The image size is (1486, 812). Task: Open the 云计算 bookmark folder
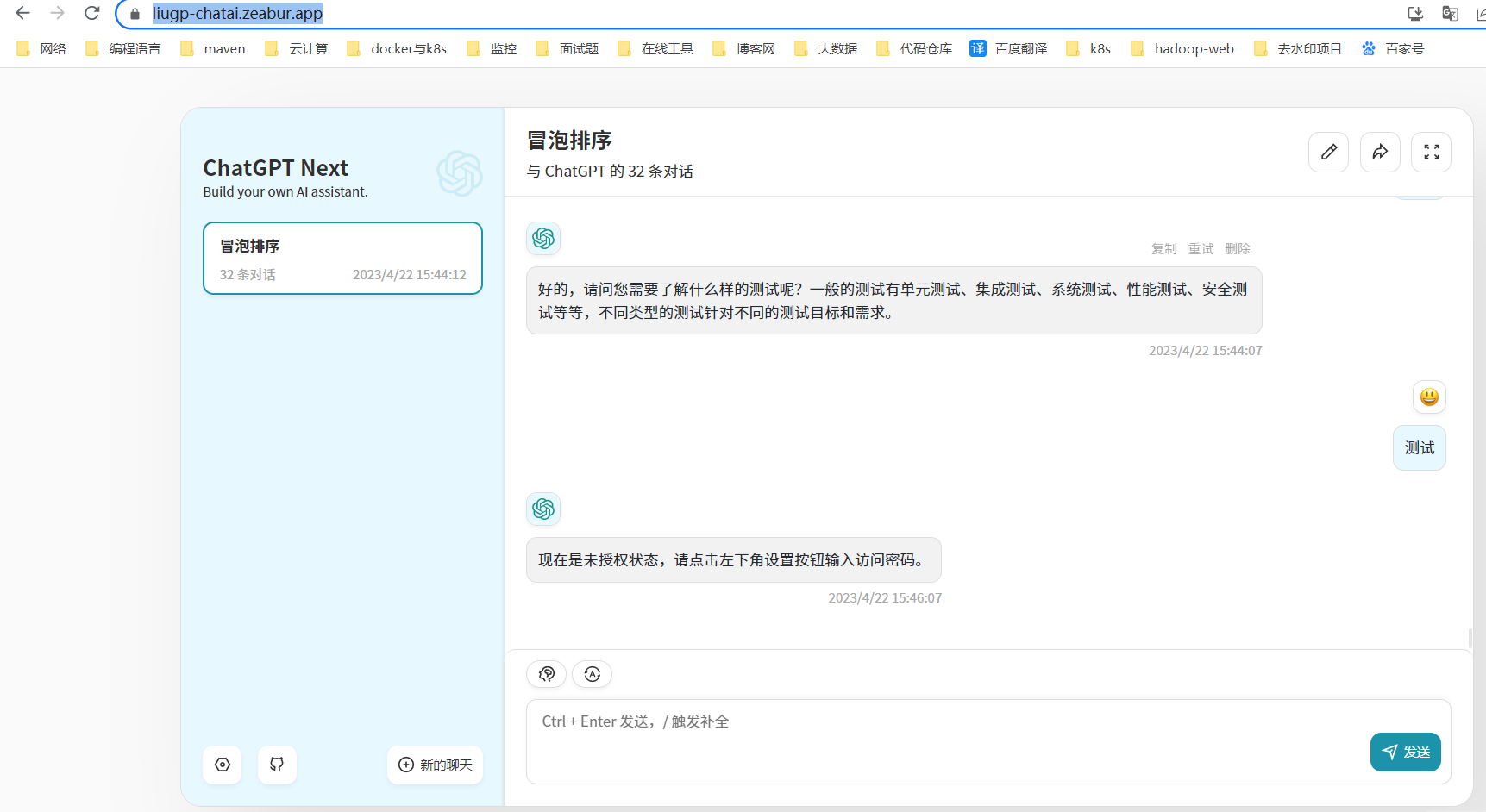tap(297, 48)
